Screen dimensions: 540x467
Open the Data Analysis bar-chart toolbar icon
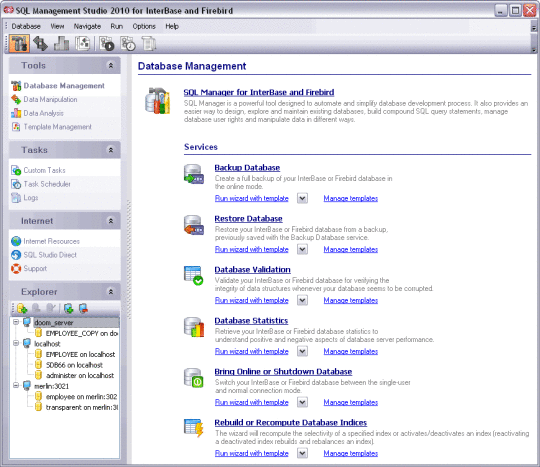click(x=61, y=43)
